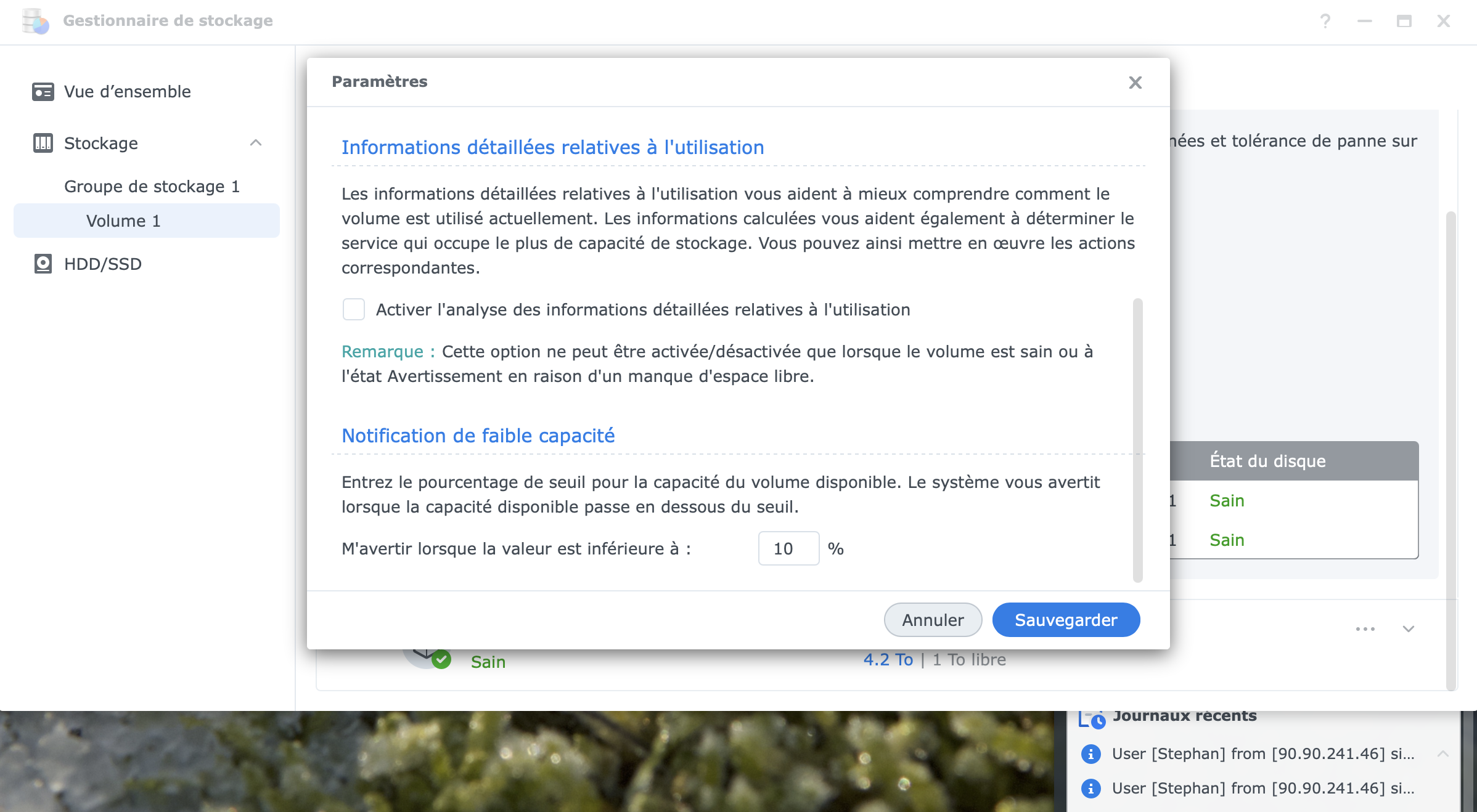Collapse the Stockage section chevron

click(256, 143)
